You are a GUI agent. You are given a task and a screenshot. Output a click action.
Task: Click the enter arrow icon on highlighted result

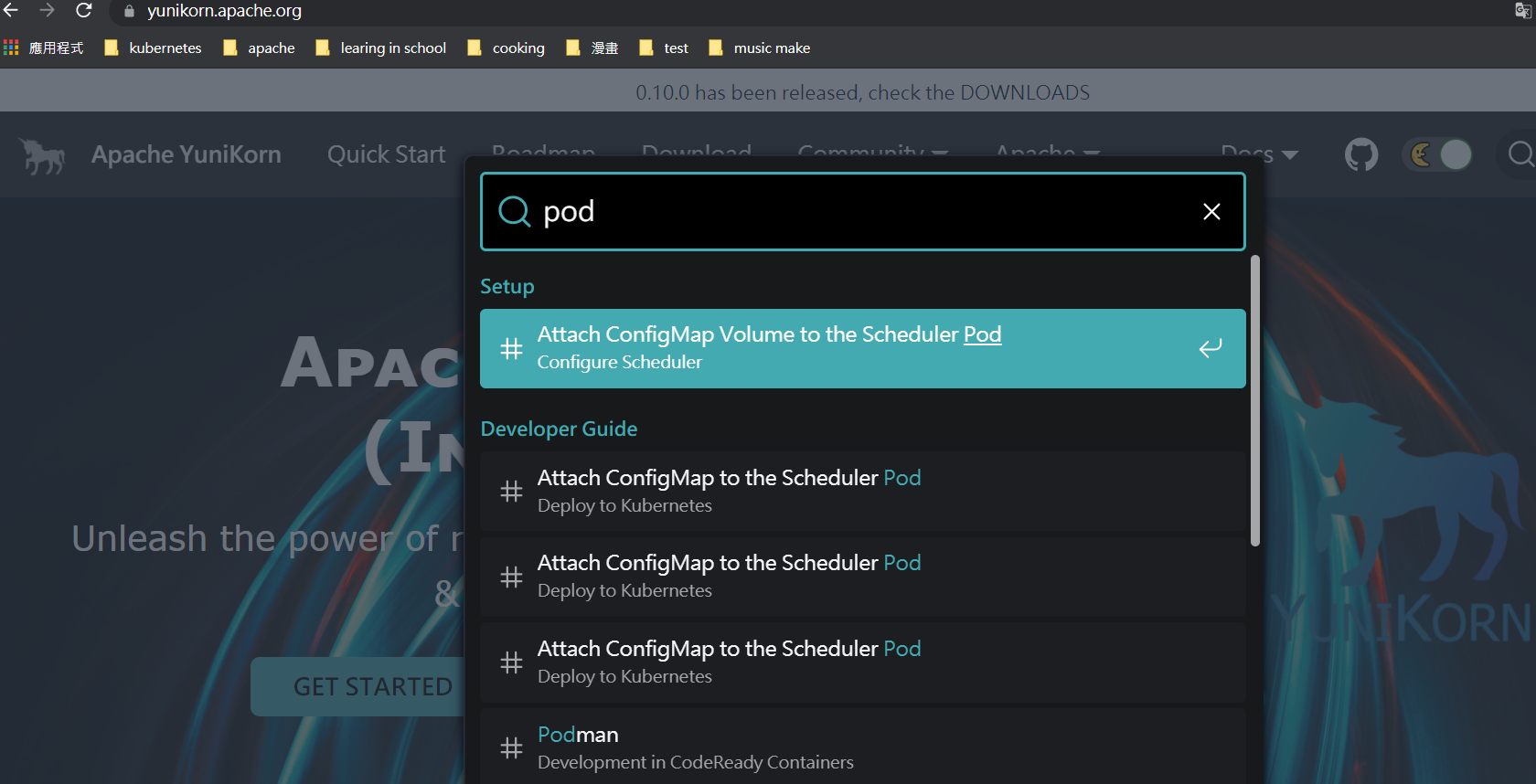(1211, 348)
